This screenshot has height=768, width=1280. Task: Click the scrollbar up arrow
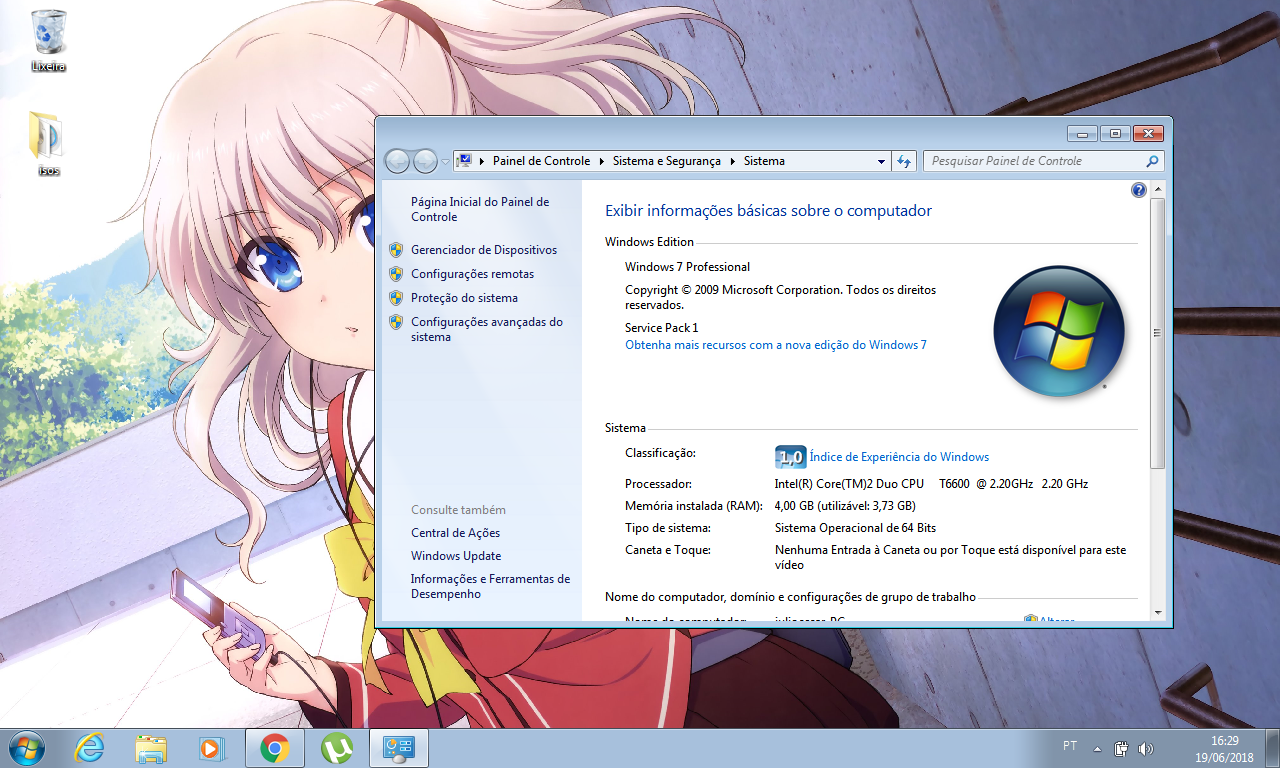point(1158,189)
